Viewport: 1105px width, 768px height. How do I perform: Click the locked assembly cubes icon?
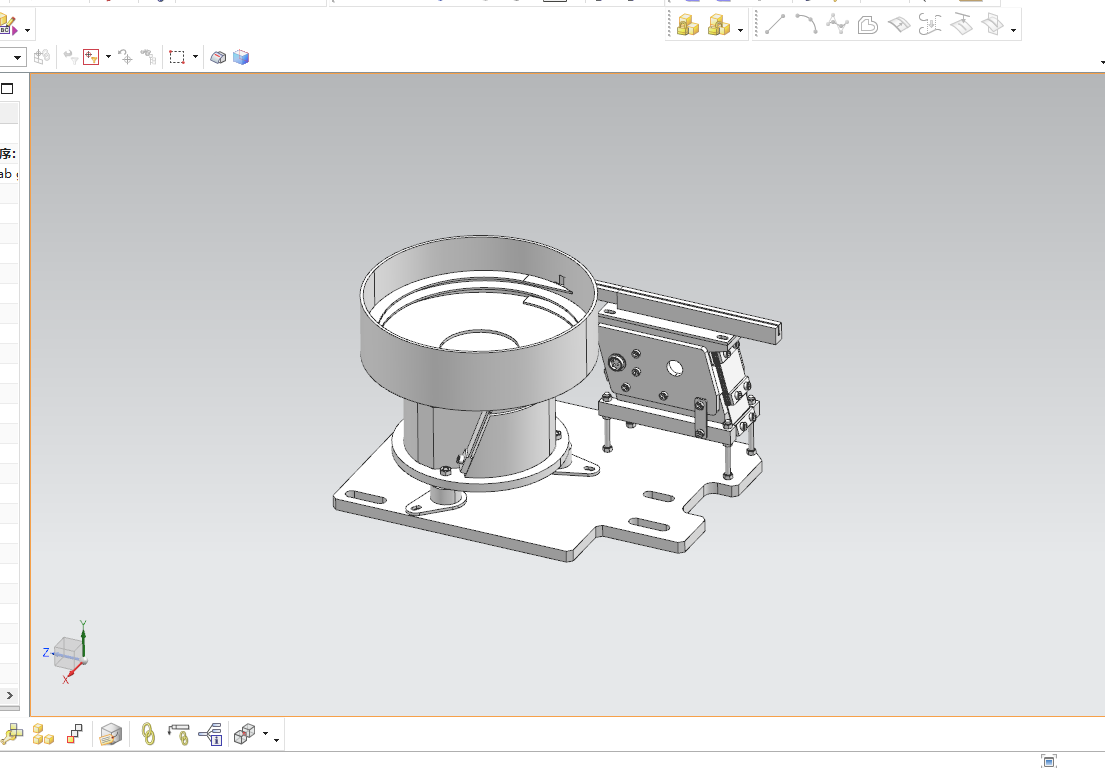click(687, 25)
